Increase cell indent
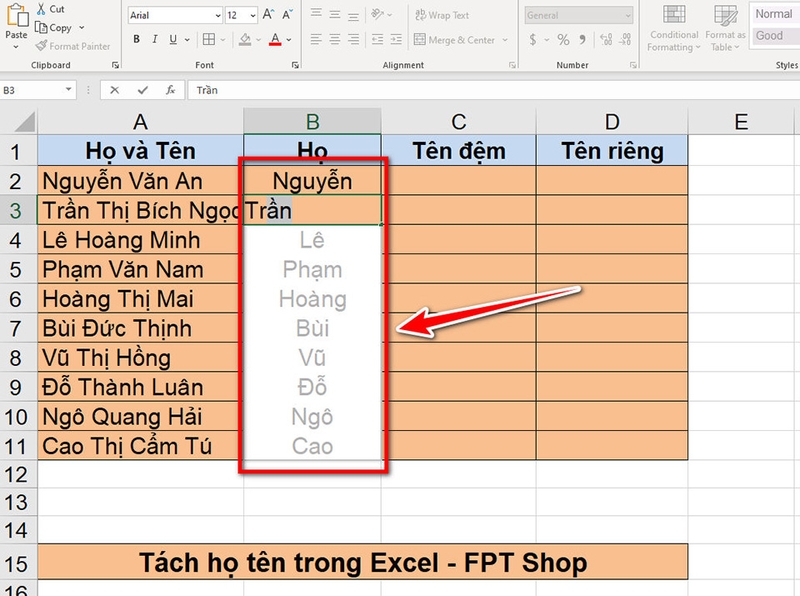 396,39
